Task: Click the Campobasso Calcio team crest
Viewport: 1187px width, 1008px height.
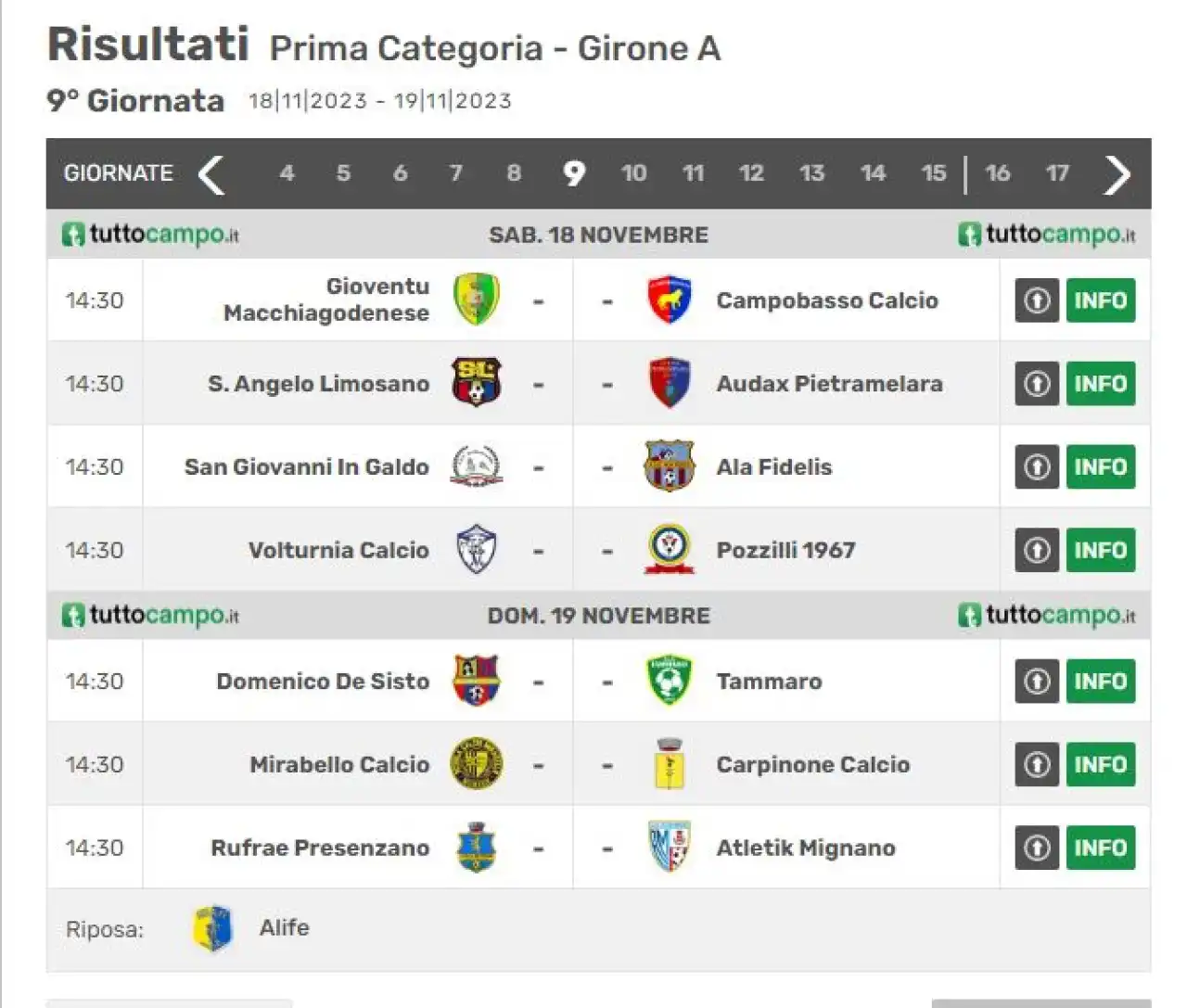Action: click(x=669, y=300)
